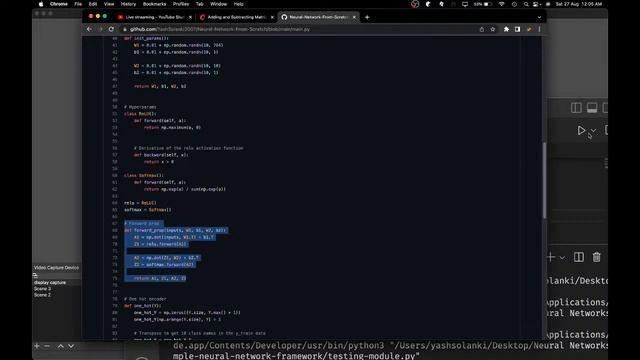Open the Bookmarks menu
640x360 pixels.
point(154,4)
